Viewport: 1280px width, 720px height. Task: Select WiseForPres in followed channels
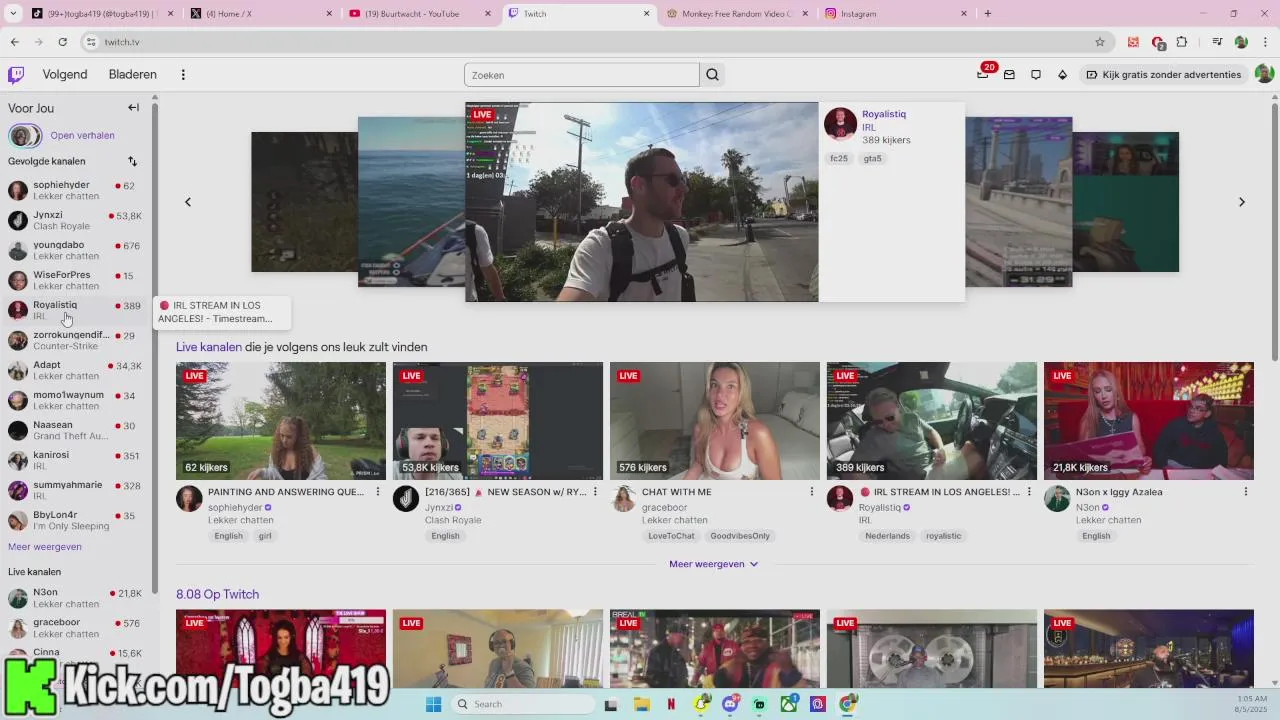click(x=75, y=280)
